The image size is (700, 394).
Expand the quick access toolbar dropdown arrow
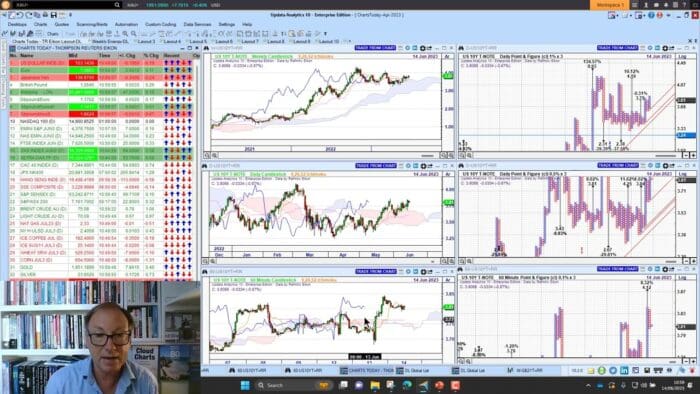point(70,15)
